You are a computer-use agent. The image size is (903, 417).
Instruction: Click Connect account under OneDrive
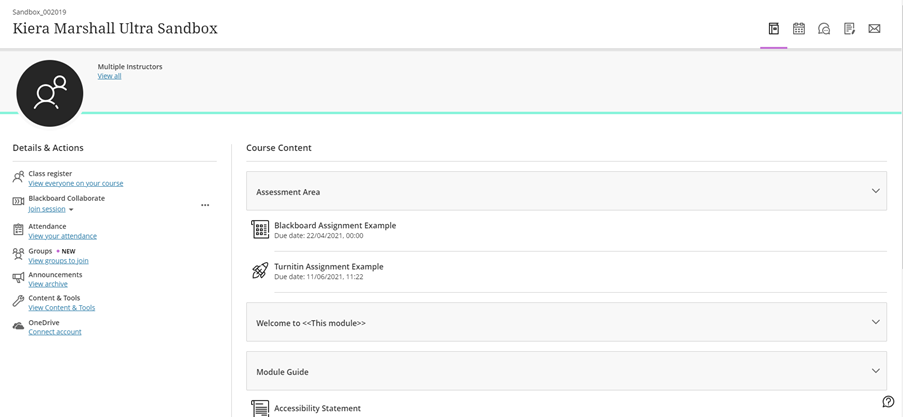(x=55, y=332)
